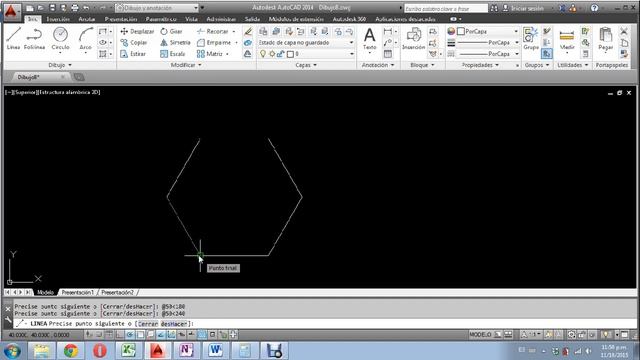The width and height of the screenshot is (640, 360).
Task: Open the color PorCapa dropdown
Action: point(488,31)
